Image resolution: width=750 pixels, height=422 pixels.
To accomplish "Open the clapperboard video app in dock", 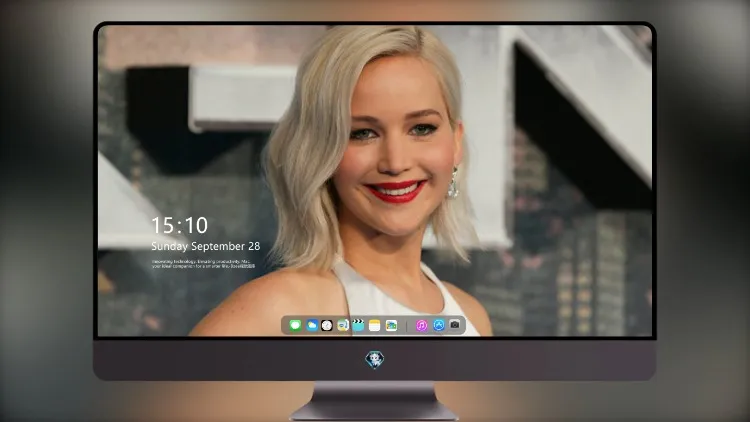I will tap(358, 326).
